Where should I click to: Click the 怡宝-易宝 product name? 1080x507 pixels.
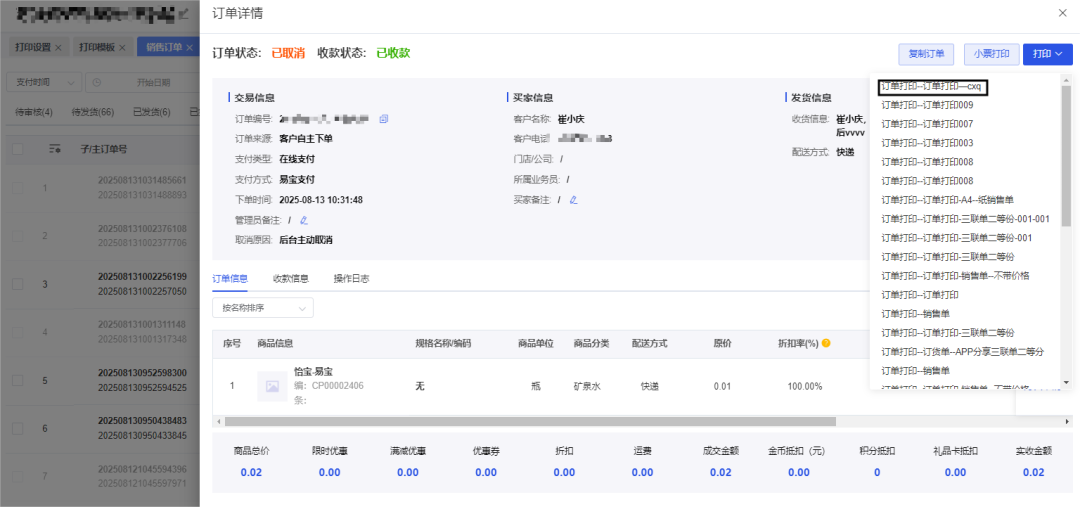click(314, 371)
